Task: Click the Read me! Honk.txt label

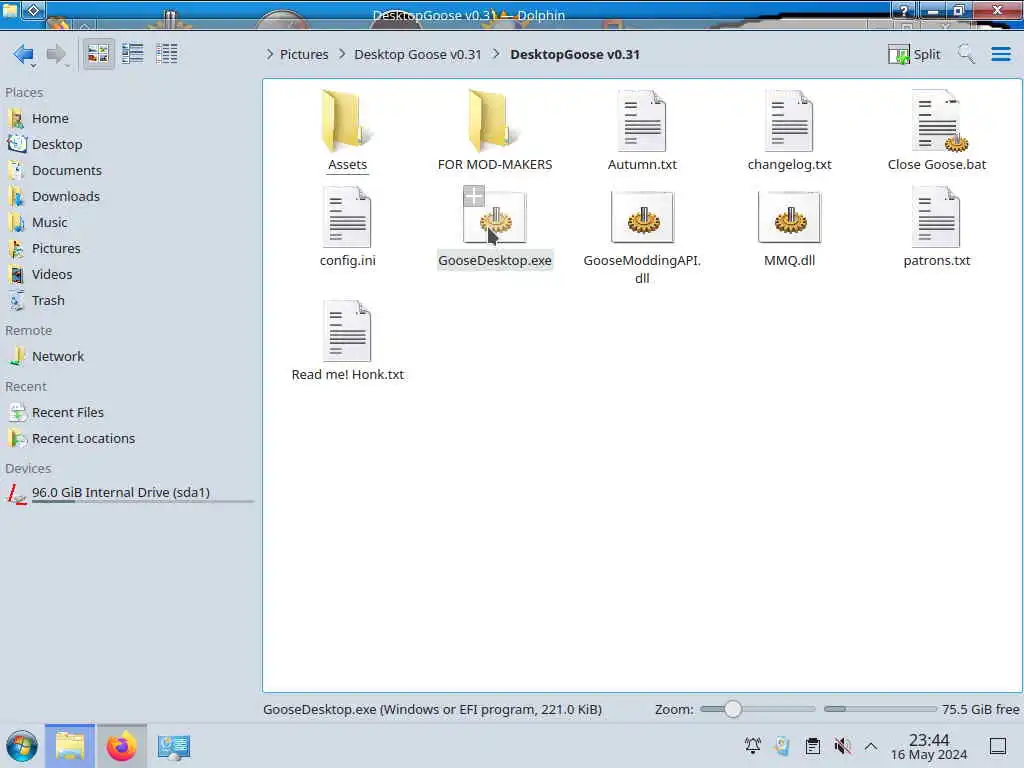Action: (x=347, y=375)
